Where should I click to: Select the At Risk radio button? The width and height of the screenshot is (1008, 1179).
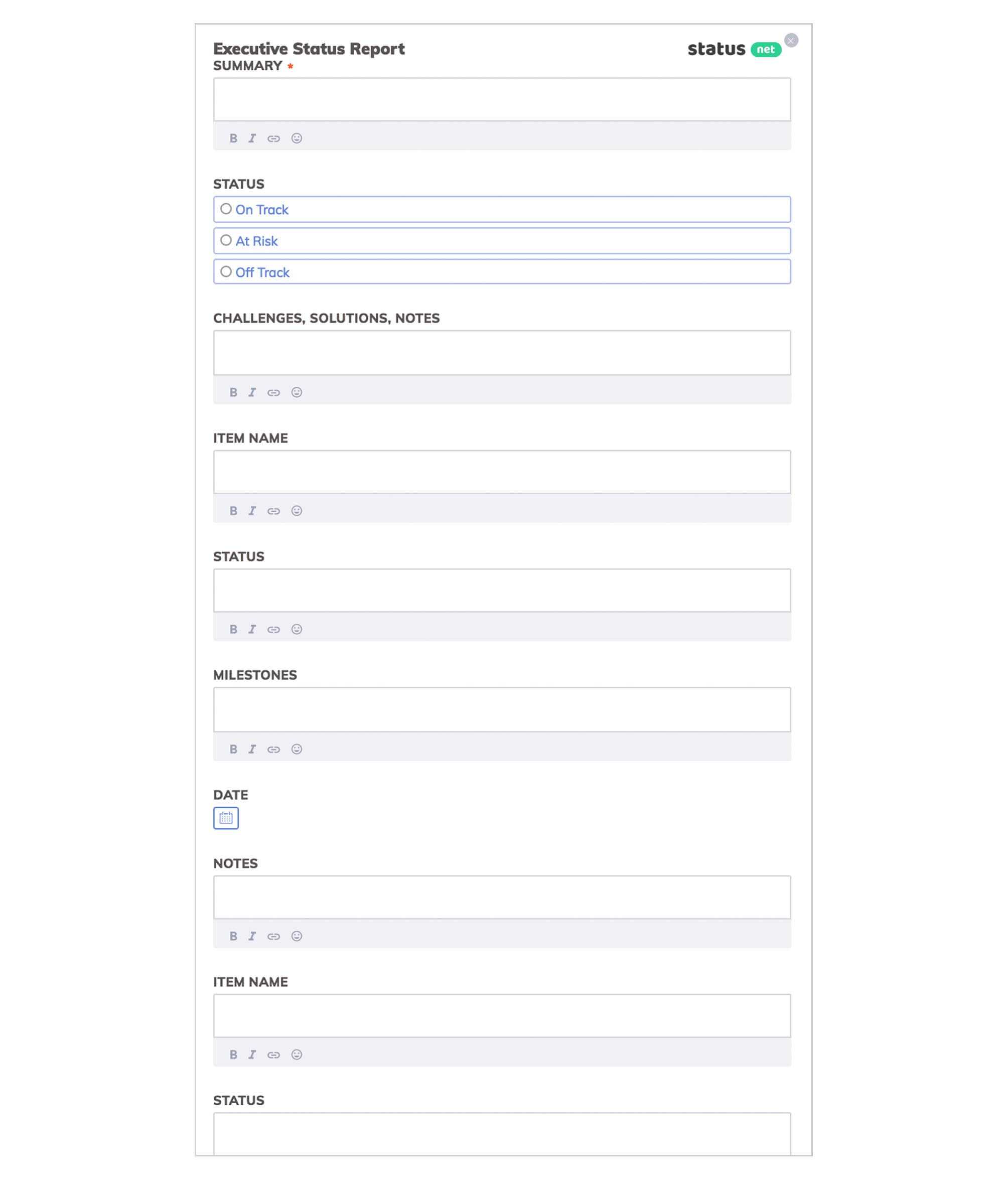point(225,240)
